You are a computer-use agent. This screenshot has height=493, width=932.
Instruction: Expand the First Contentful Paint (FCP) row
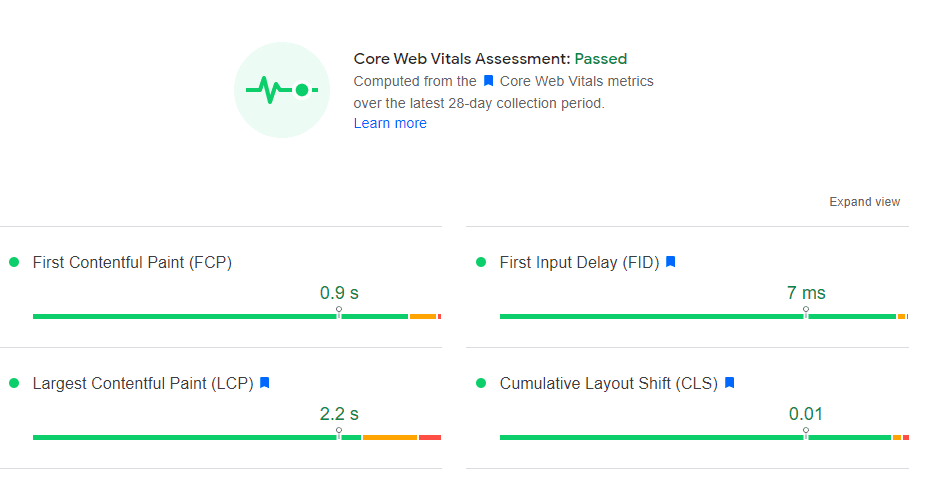pyautogui.click(x=132, y=263)
